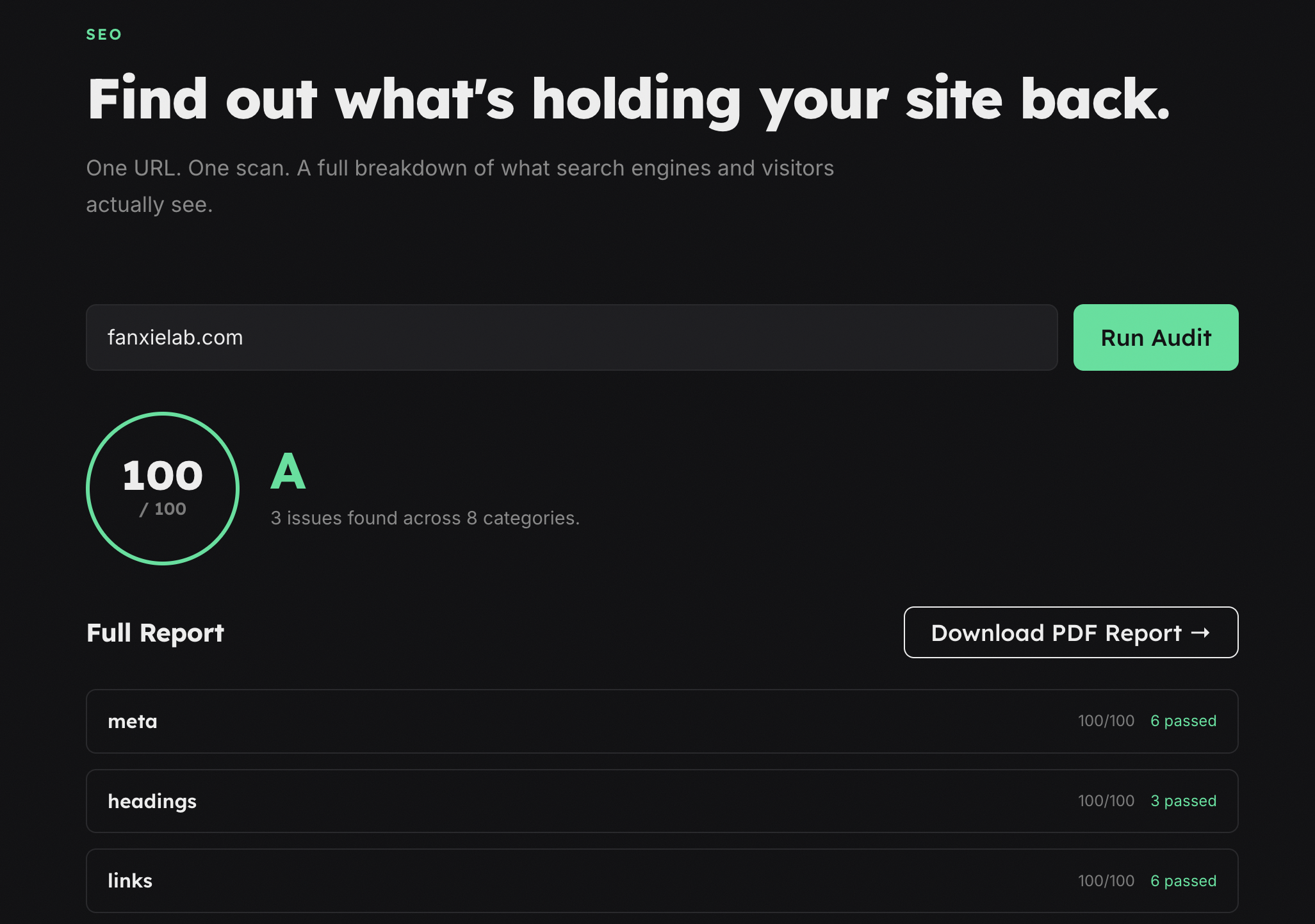Click the arrow icon beside Download PDF Report
Image resolution: width=1315 pixels, height=924 pixels.
pyautogui.click(x=1200, y=633)
